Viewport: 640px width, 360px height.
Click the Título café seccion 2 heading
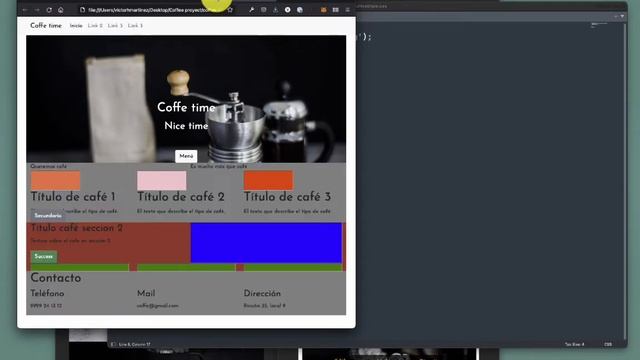pyautogui.click(x=77, y=228)
